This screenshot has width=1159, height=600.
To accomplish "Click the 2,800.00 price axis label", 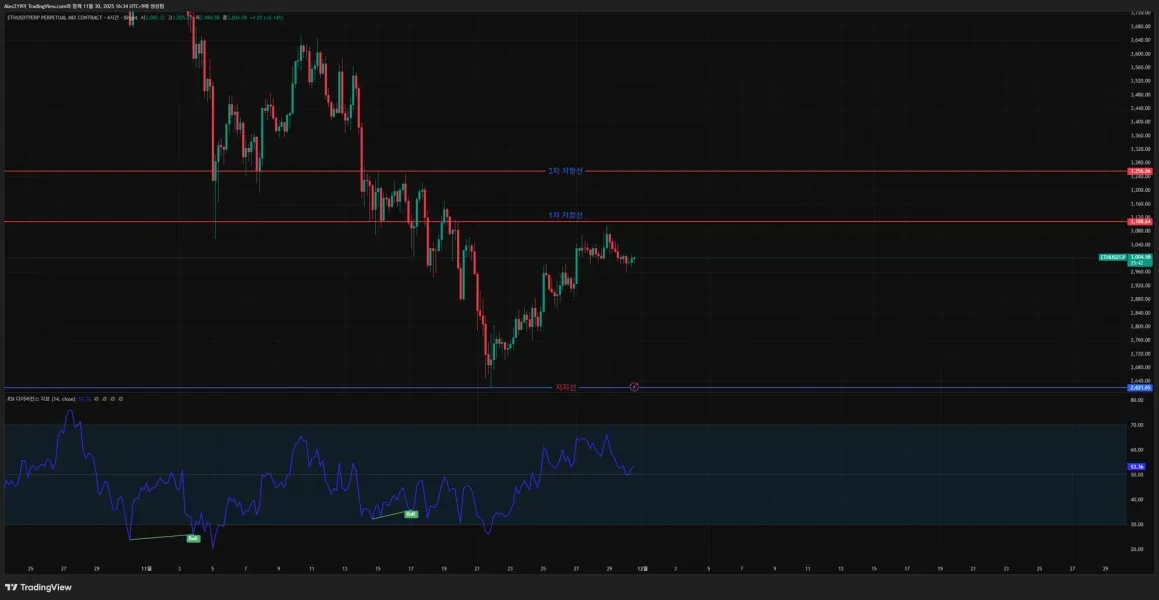I will [1141, 326].
